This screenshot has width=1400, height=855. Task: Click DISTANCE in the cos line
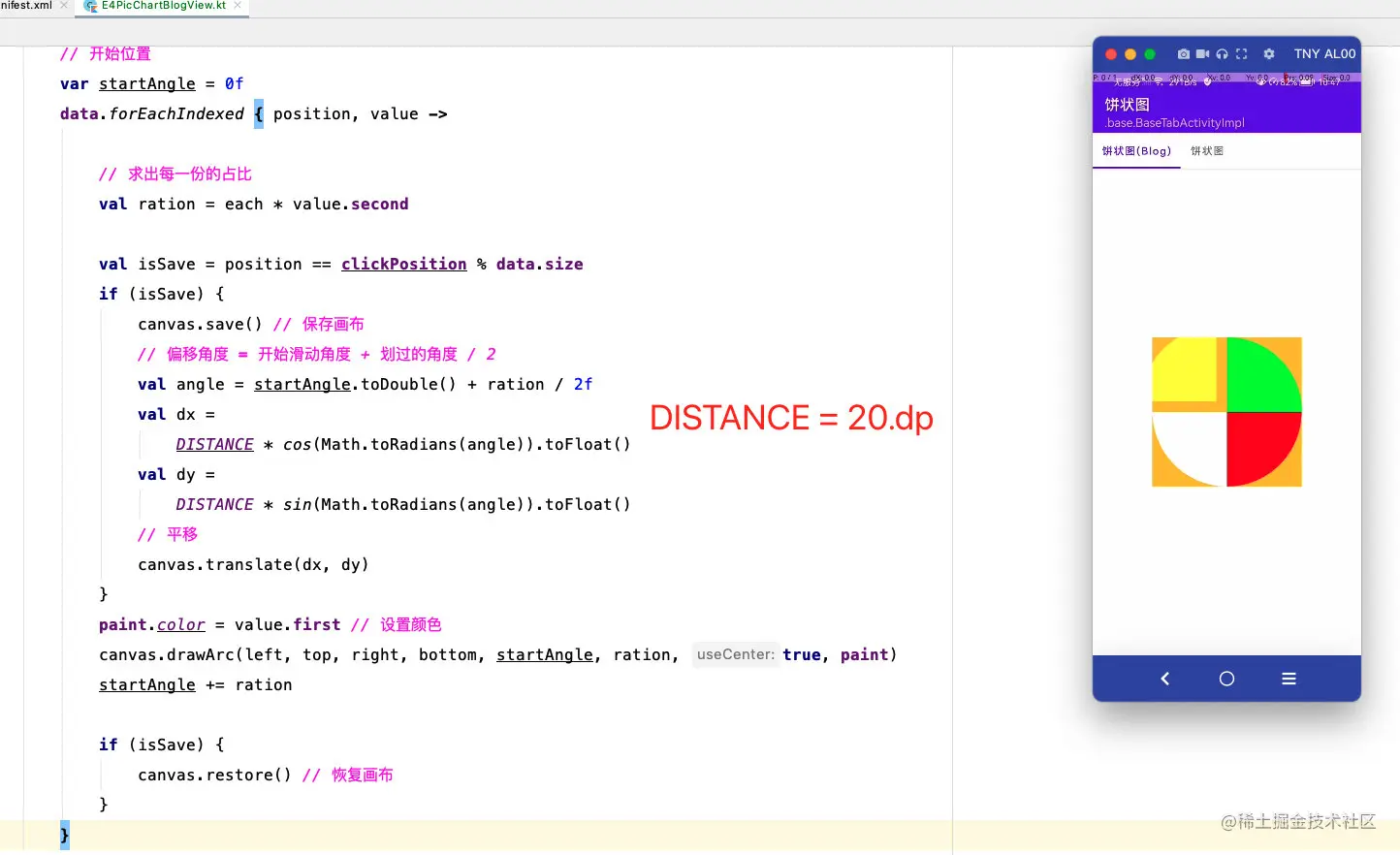pos(214,444)
